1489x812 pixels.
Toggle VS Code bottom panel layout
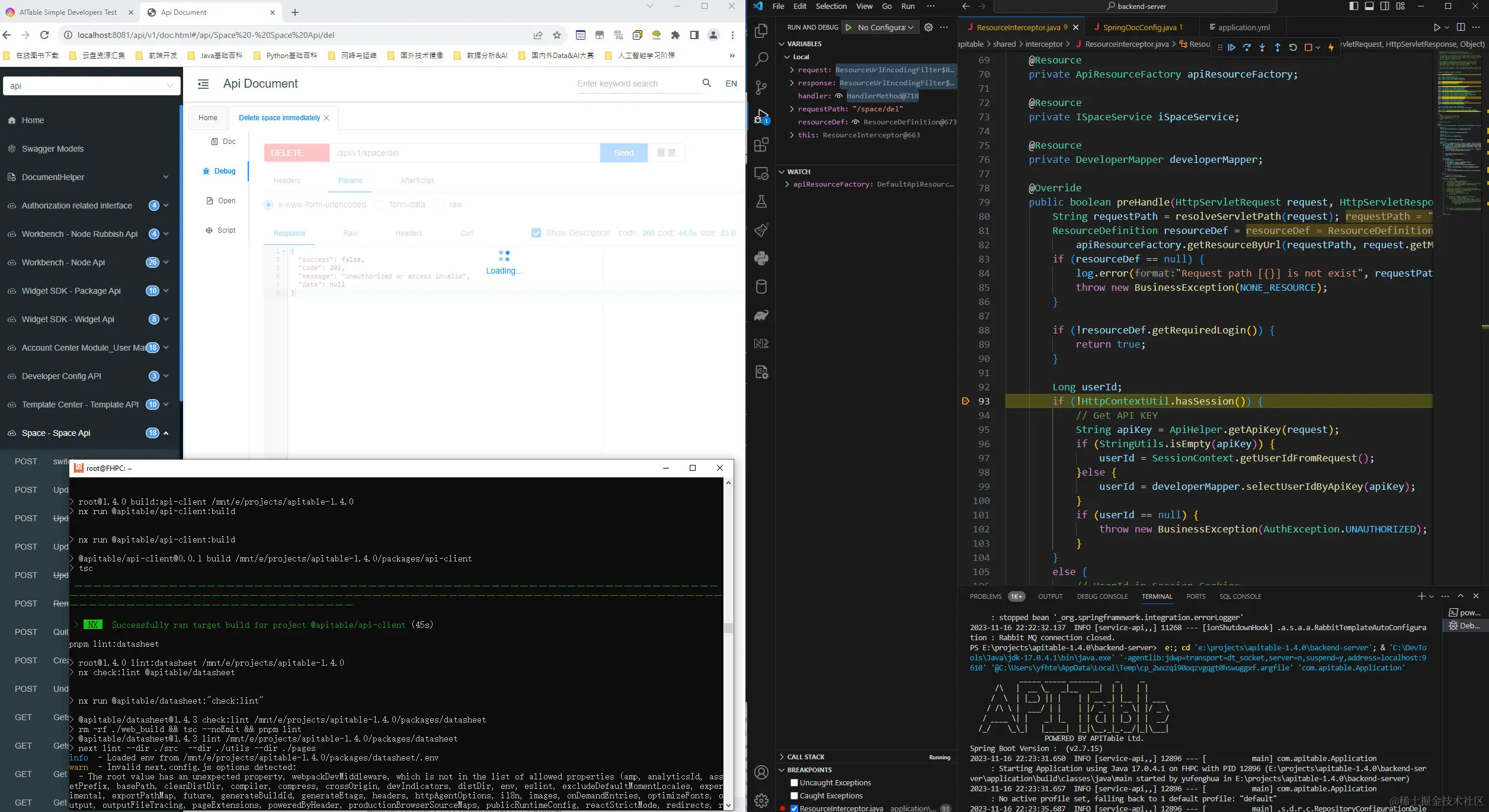pos(1369,6)
